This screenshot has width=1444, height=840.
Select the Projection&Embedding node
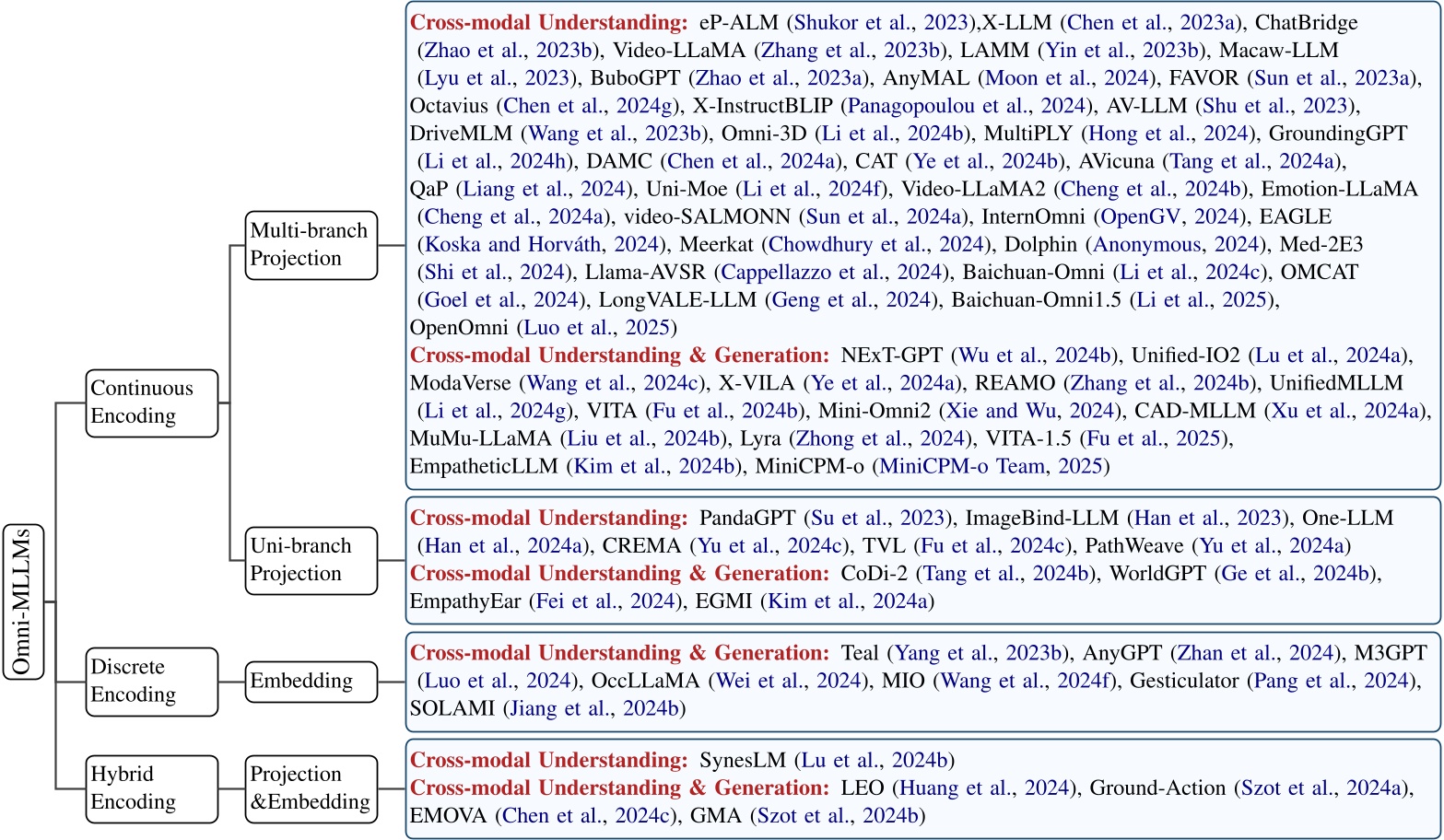pos(311,788)
